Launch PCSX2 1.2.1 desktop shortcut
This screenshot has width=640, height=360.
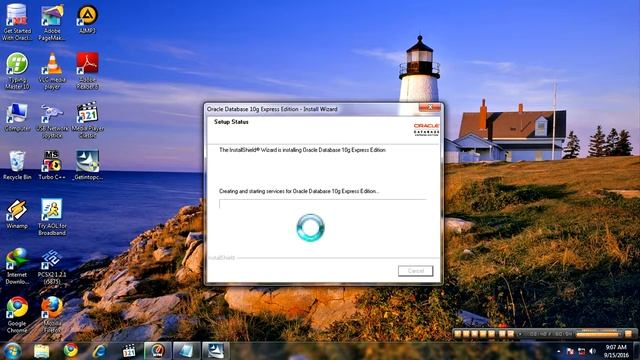(x=52, y=267)
